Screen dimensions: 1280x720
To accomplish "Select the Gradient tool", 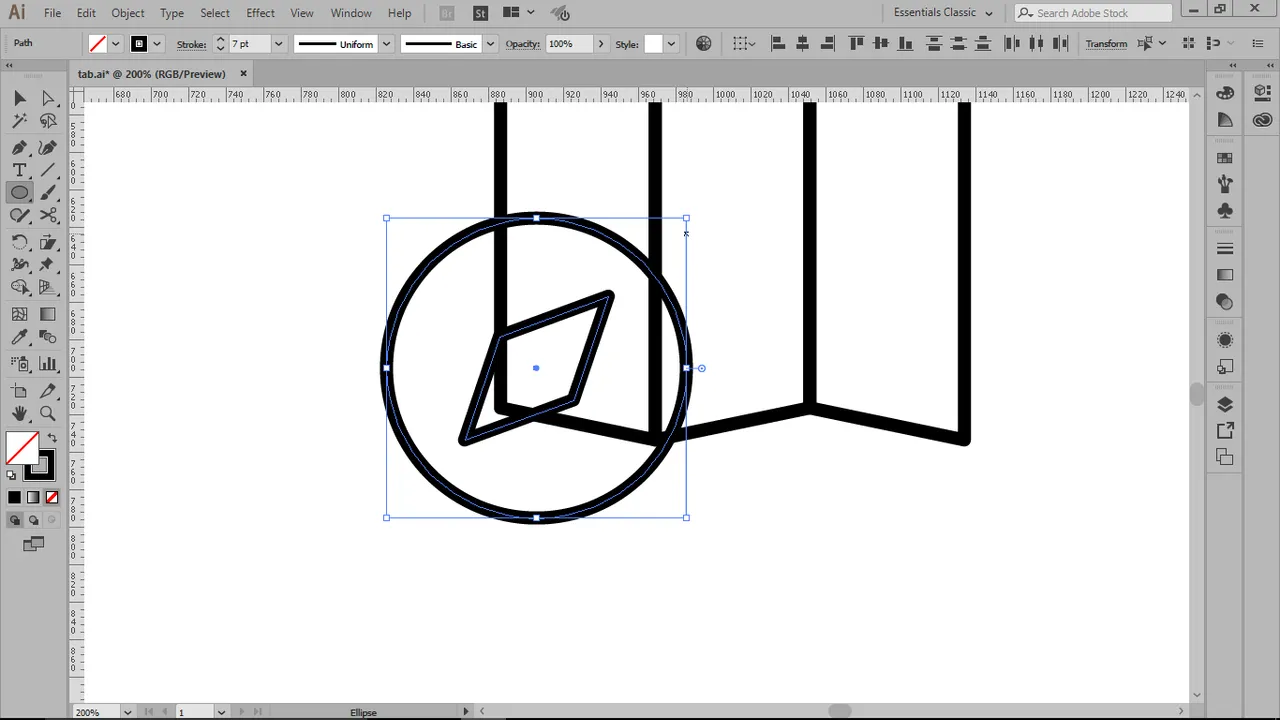I will (x=48, y=314).
